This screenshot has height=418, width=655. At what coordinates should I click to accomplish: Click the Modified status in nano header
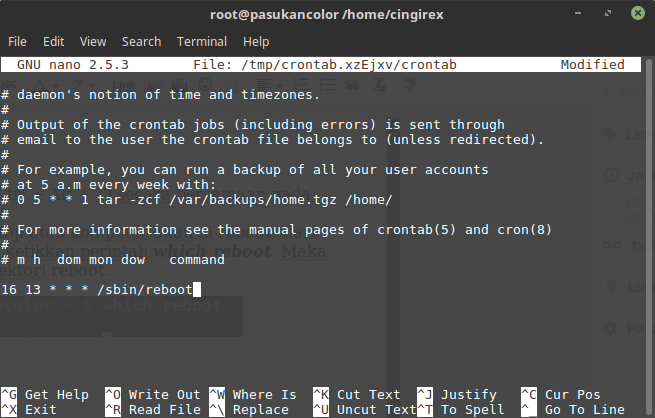(591, 65)
